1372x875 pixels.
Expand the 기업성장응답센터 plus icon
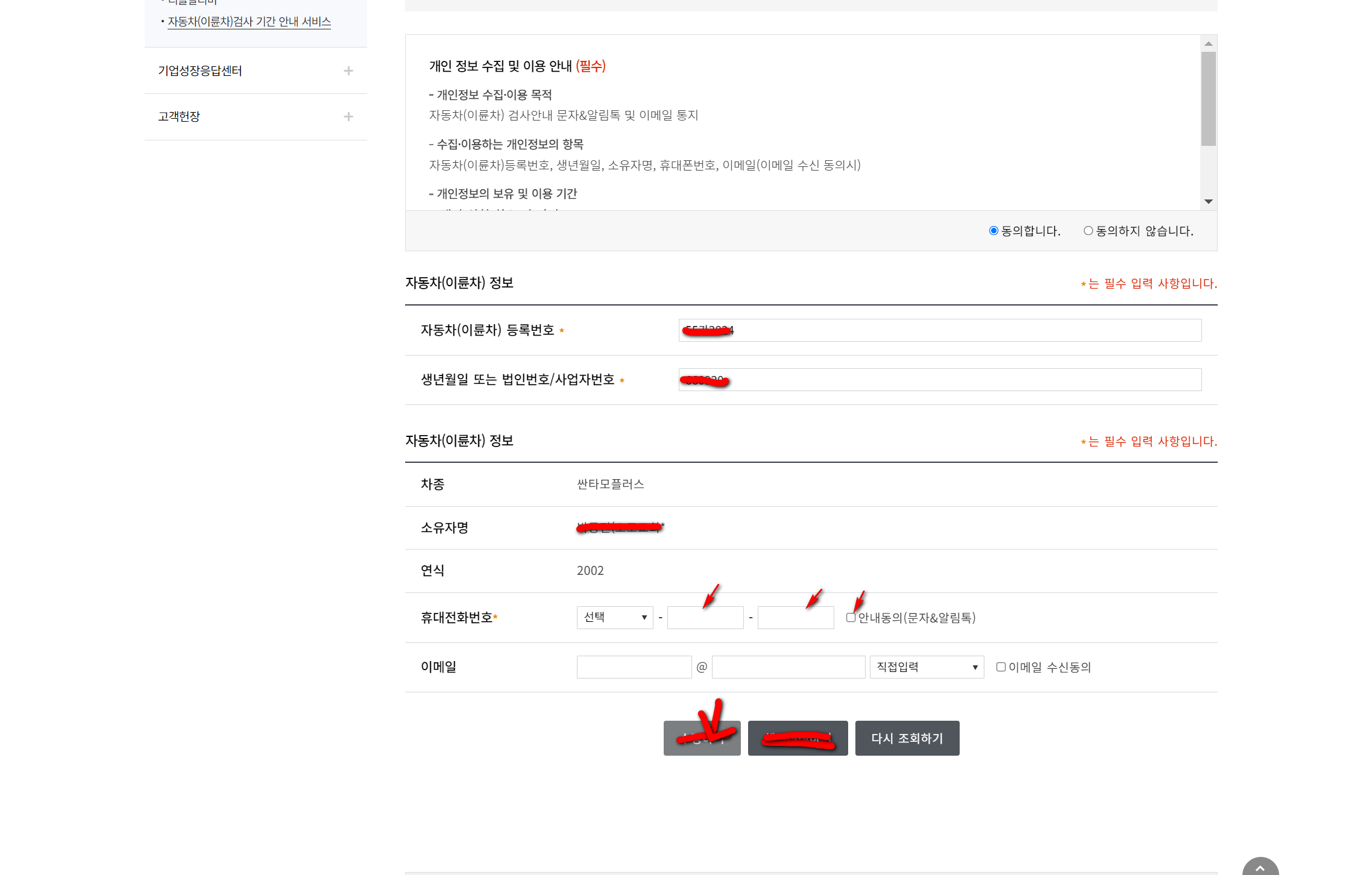[x=348, y=71]
